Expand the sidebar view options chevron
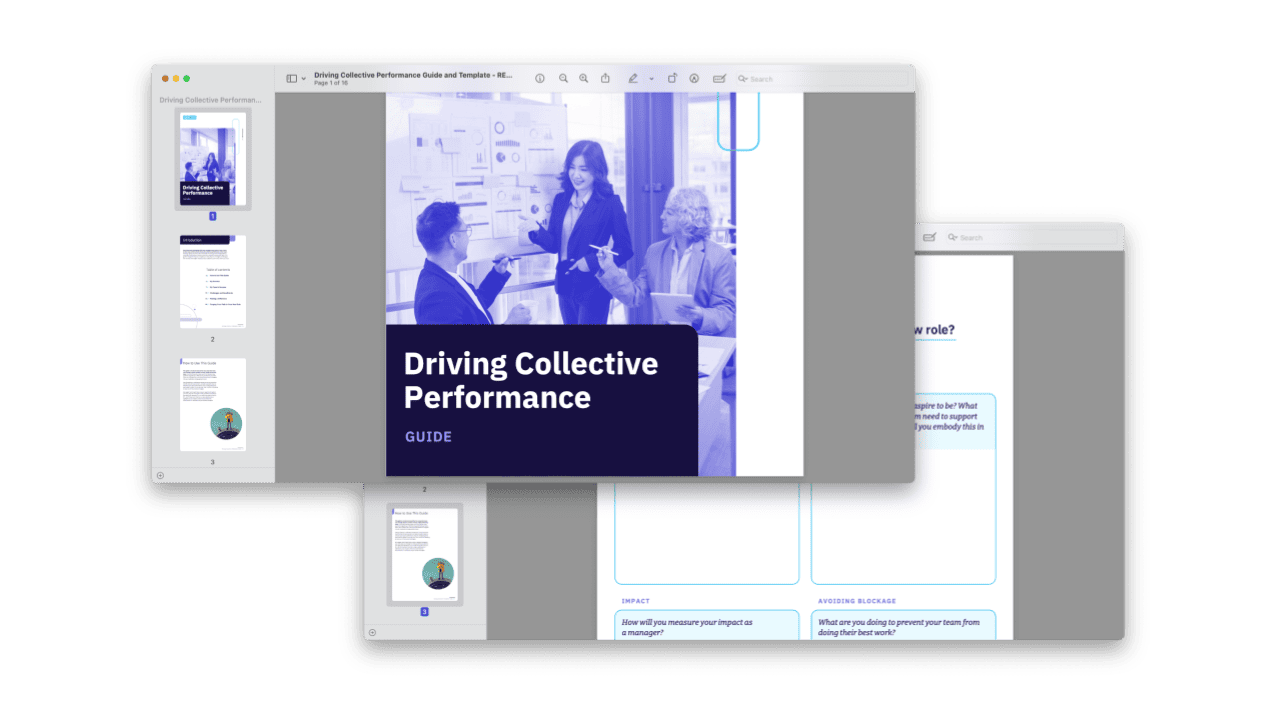The width and height of the screenshot is (1280, 720). pos(303,78)
